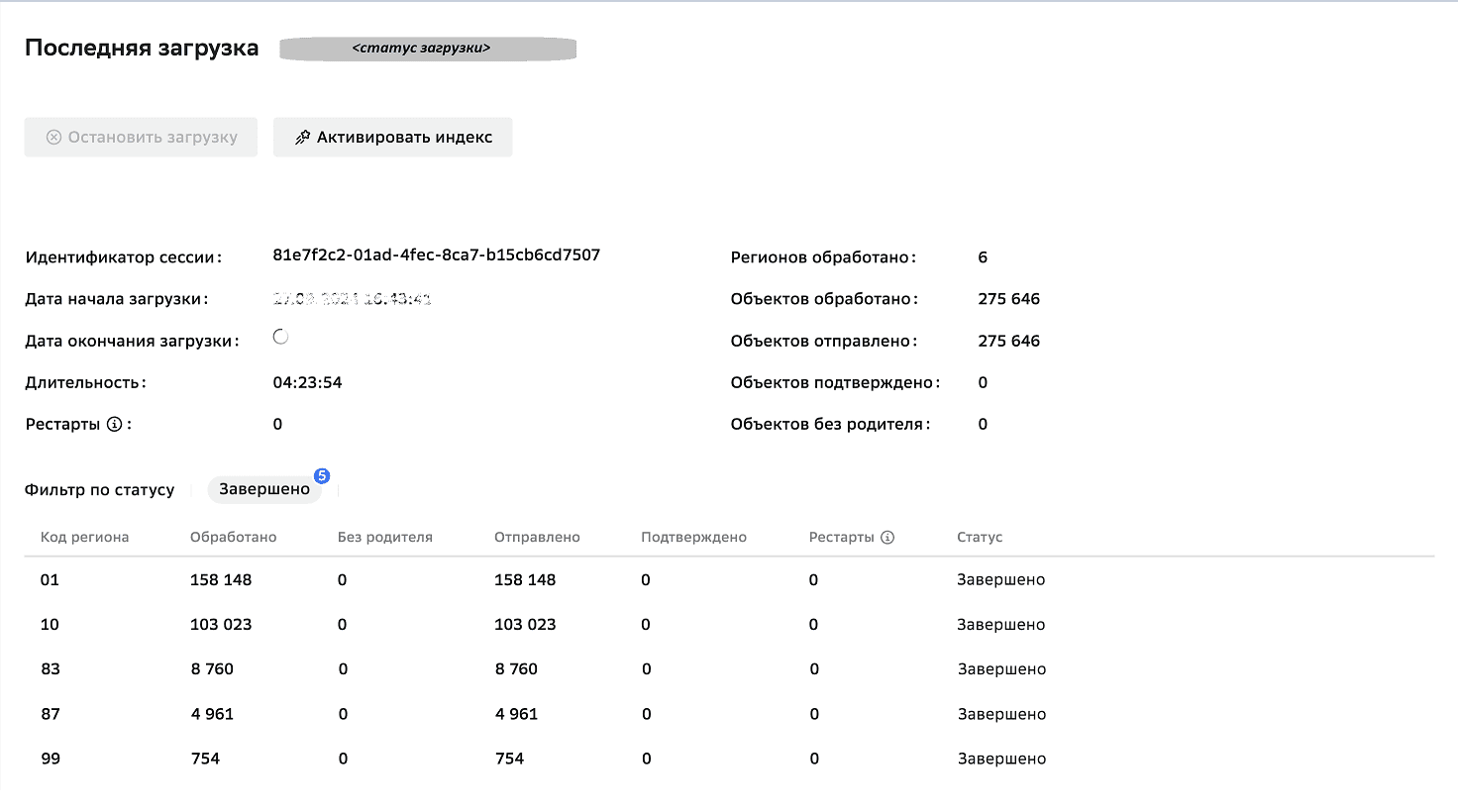The height and width of the screenshot is (812, 1458).
Task: Click the gray статус загрузки placeholder badge
Action: (427, 49)
